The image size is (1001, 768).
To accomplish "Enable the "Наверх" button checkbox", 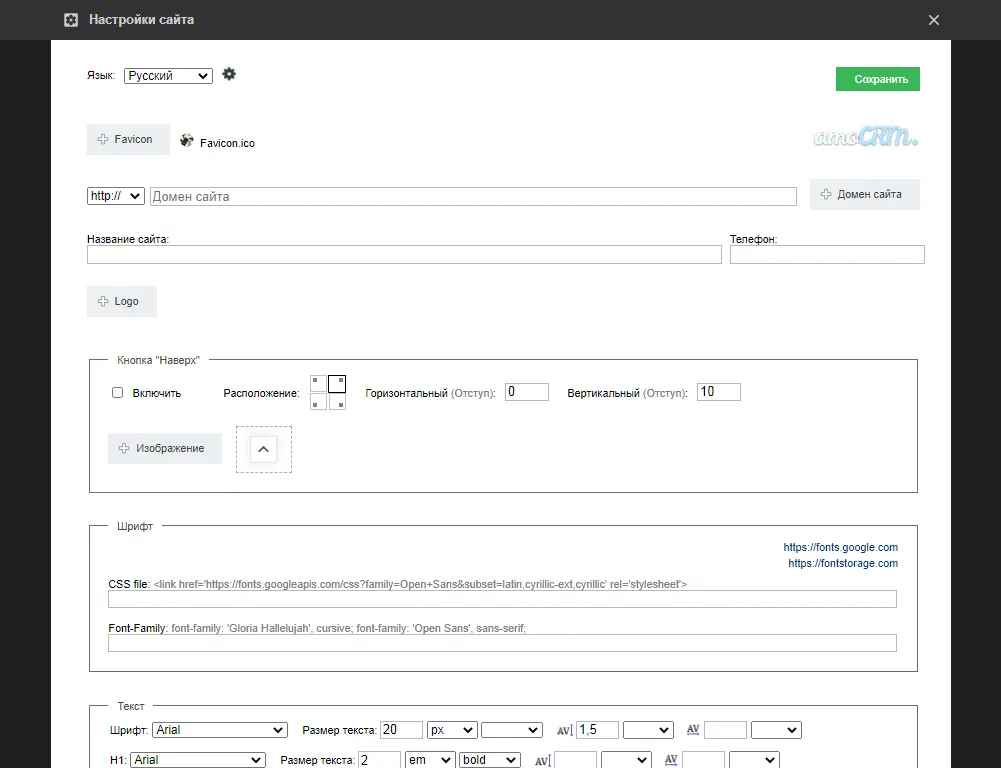I will 118,393.
